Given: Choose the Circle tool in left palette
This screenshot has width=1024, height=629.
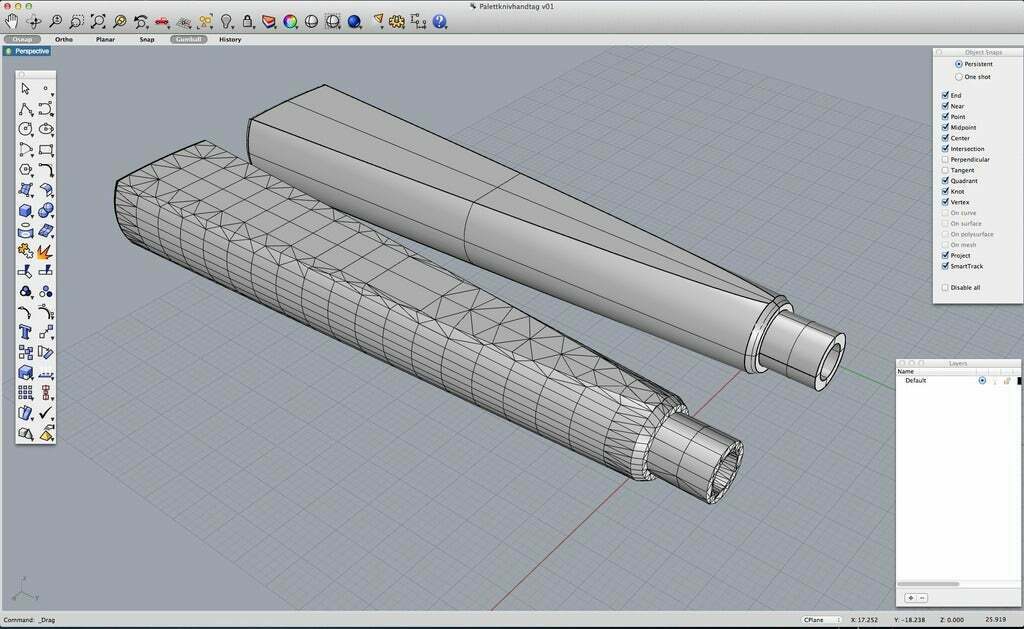Looking at the screenshot, I should click(25, 129).
